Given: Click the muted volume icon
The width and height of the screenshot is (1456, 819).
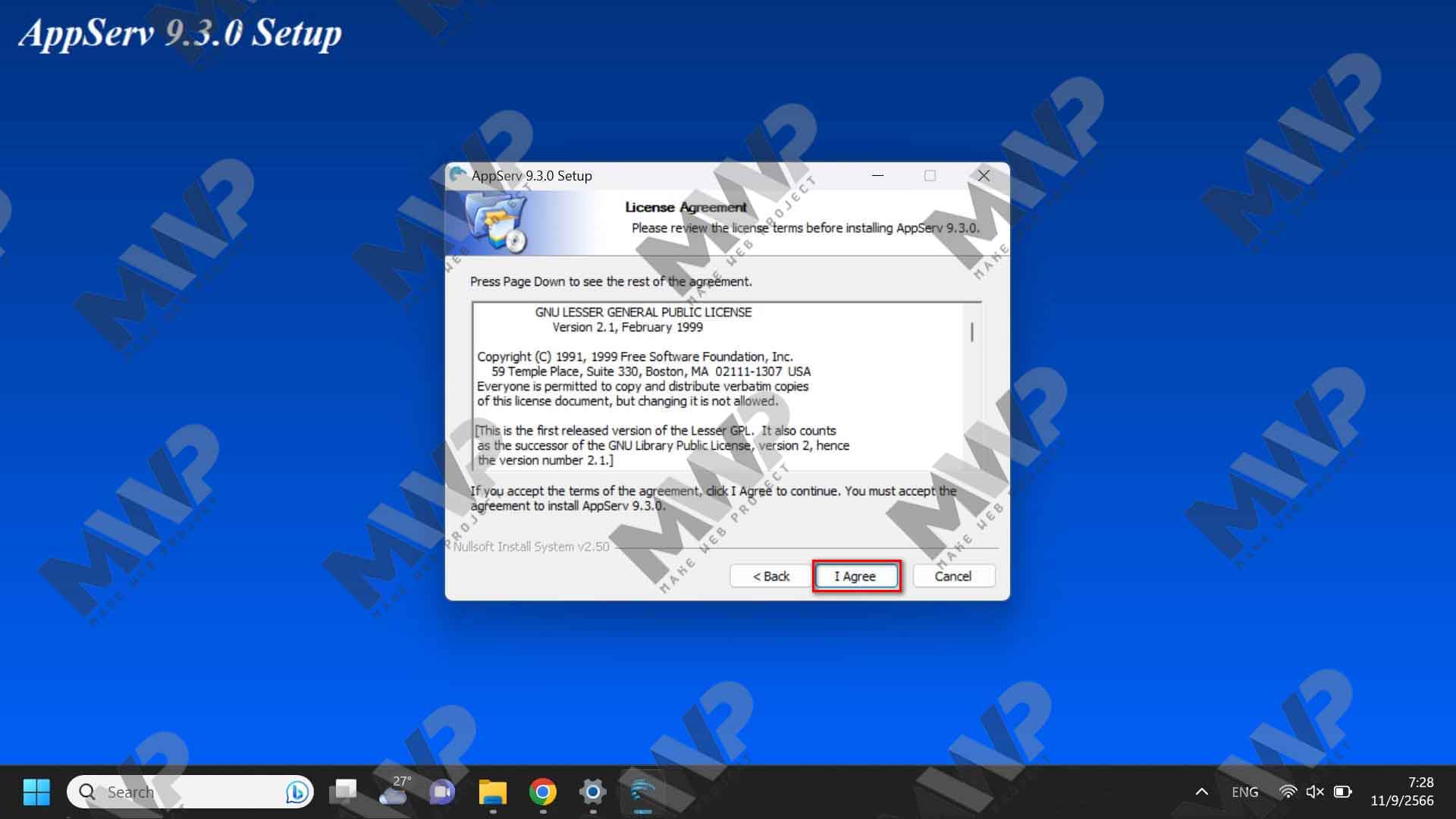Looking at the screenshot, I should pyautogui.click(x=1315, y=792).
